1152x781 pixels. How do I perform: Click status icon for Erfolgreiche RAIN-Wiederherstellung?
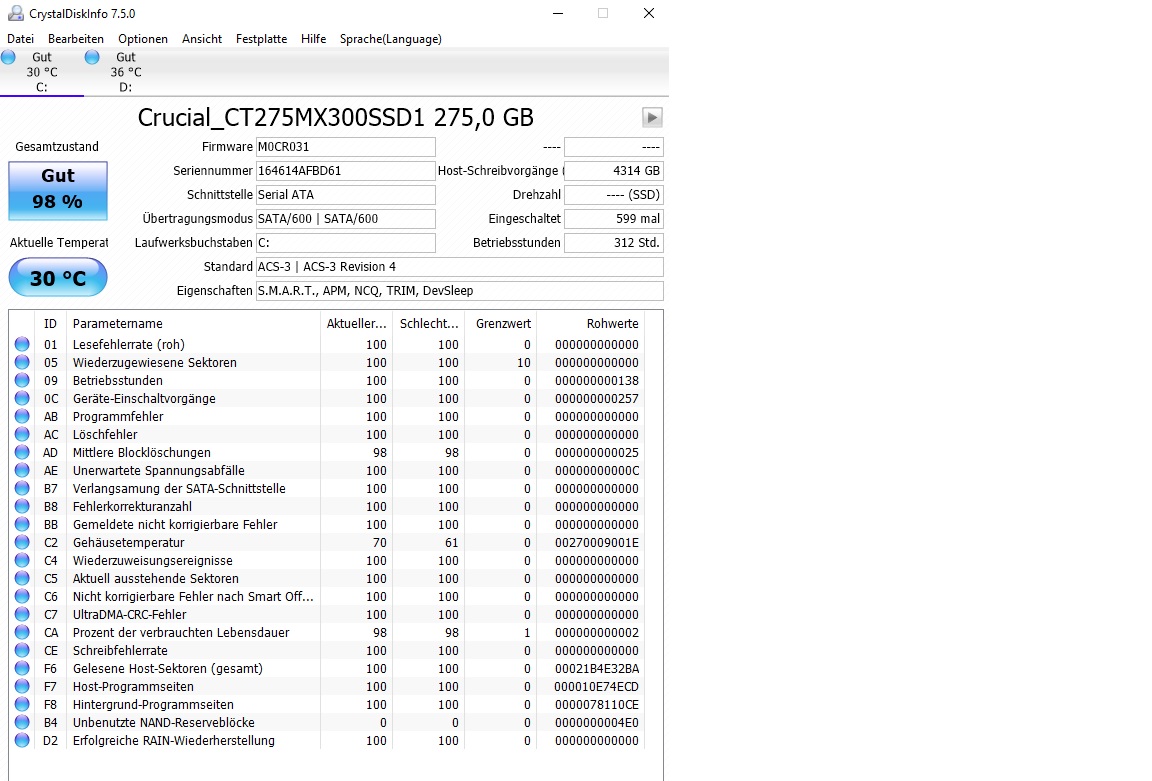(x=22, y=740)
